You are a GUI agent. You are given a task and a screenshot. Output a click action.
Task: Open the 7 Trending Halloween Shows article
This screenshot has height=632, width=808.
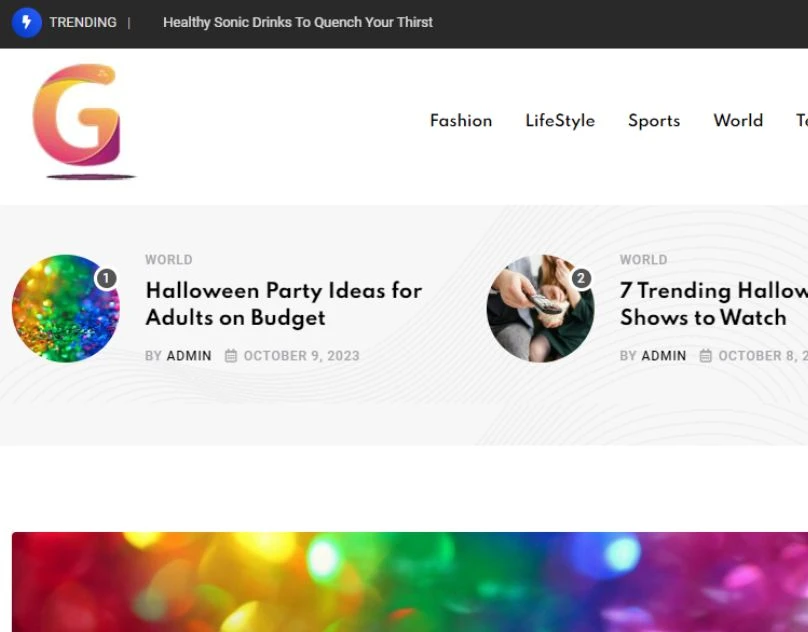point(712,304)
